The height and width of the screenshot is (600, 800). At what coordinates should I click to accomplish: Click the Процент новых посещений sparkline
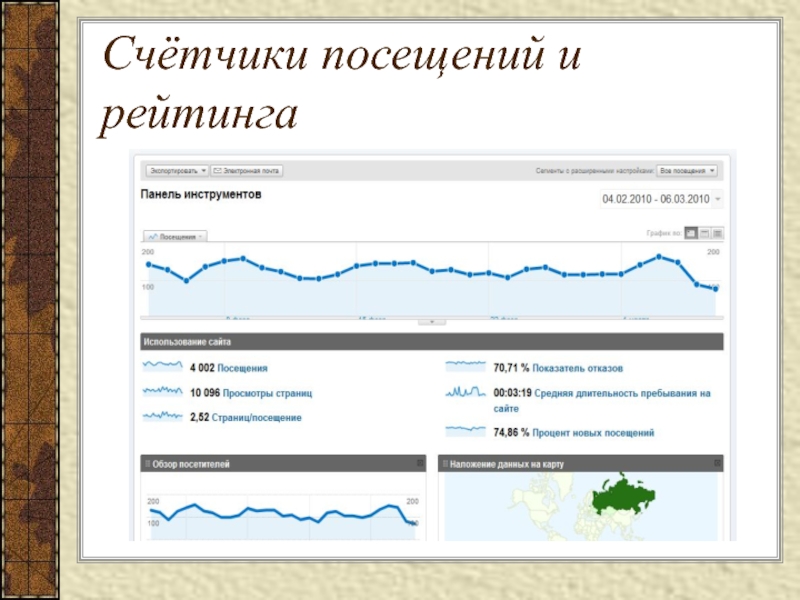coord(465,431)
